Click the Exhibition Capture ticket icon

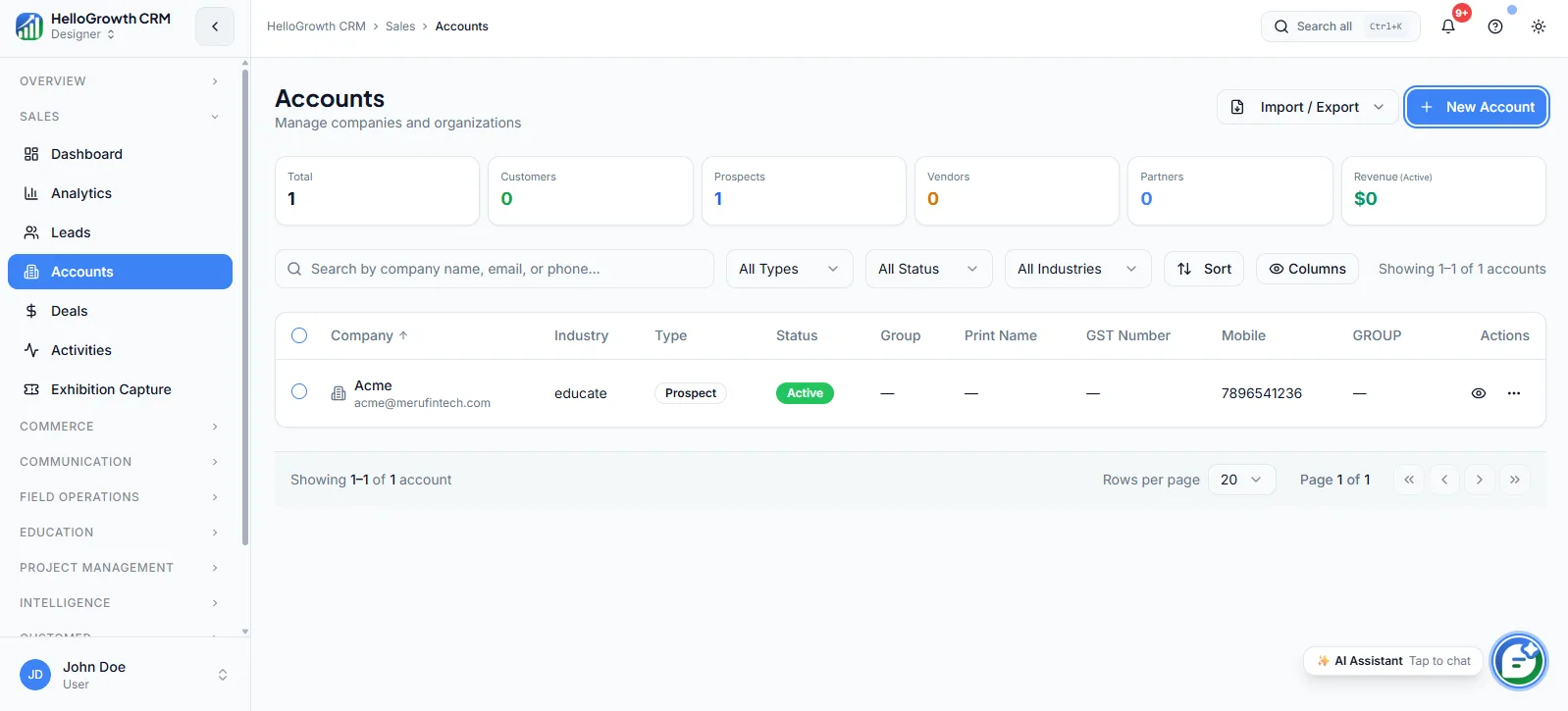pyautogui.click(x=31, y=389)
